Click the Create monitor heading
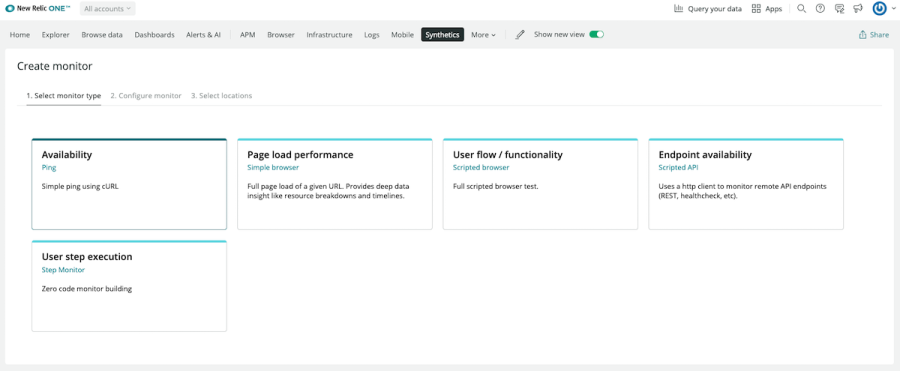900x371 pixels. [55, 66]
